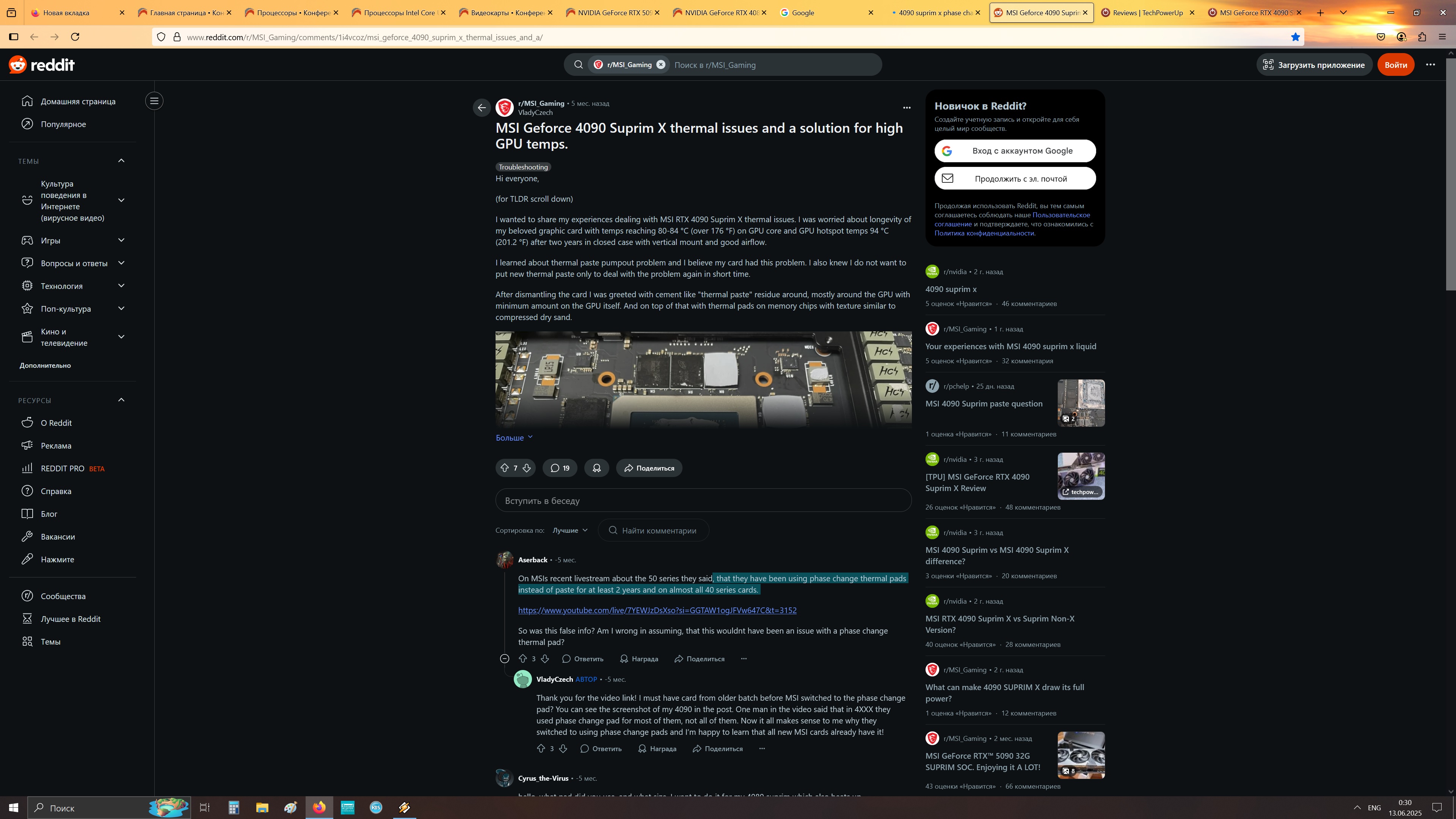Upvote the main post

pyautogui.click(x=504, y=468)
